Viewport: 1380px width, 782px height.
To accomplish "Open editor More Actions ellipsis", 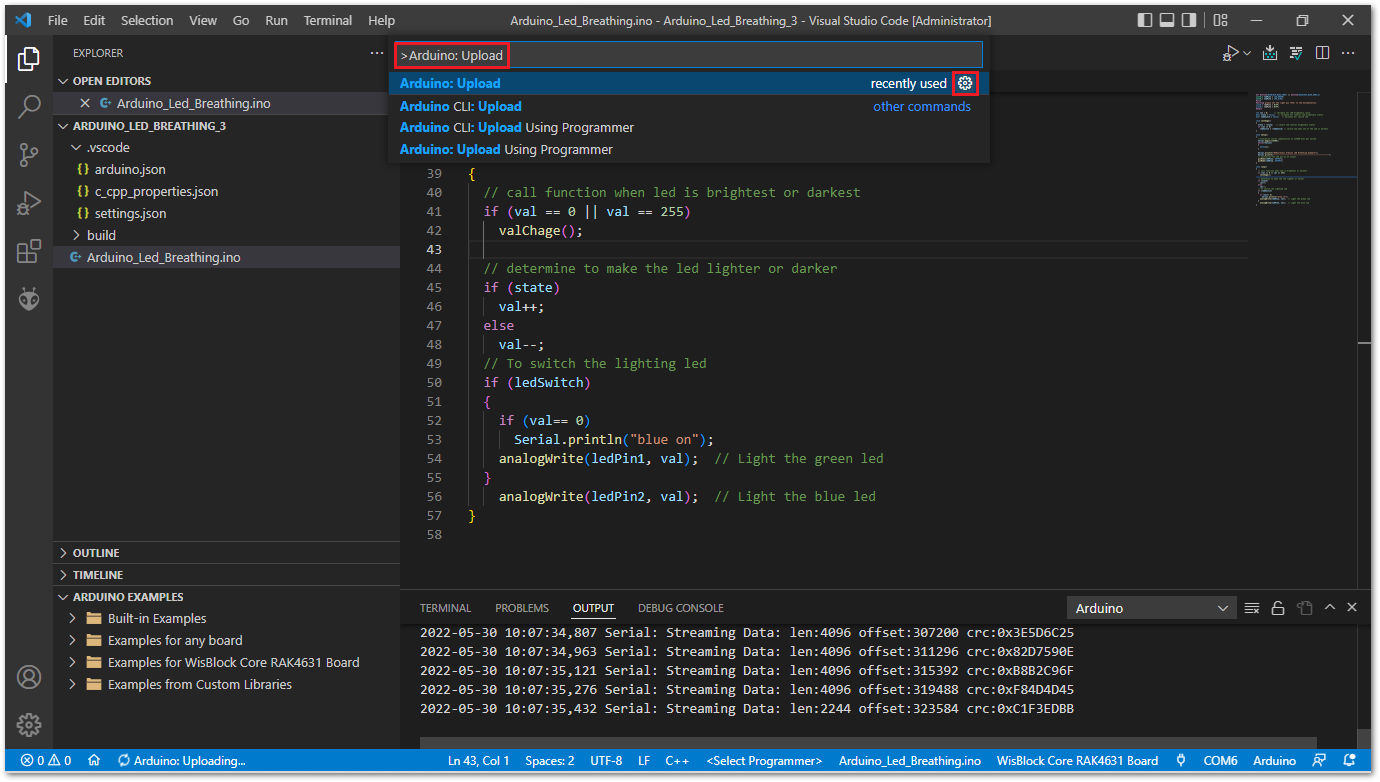I will click(1348, 53).
